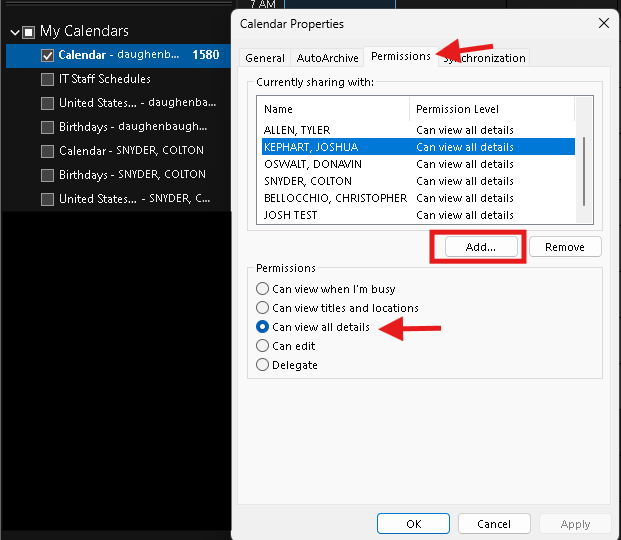This screenshot has width=621, height=540.
Task: Switch to the General tab
Action: (x=265, y=58)
